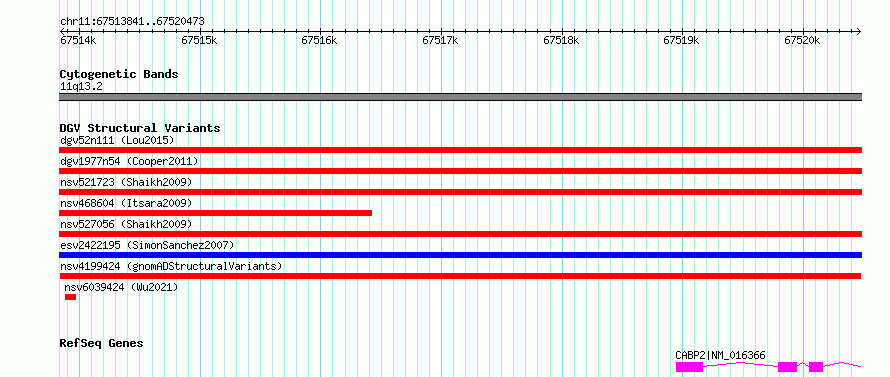Select the red bar under nsv4199424

460,276
